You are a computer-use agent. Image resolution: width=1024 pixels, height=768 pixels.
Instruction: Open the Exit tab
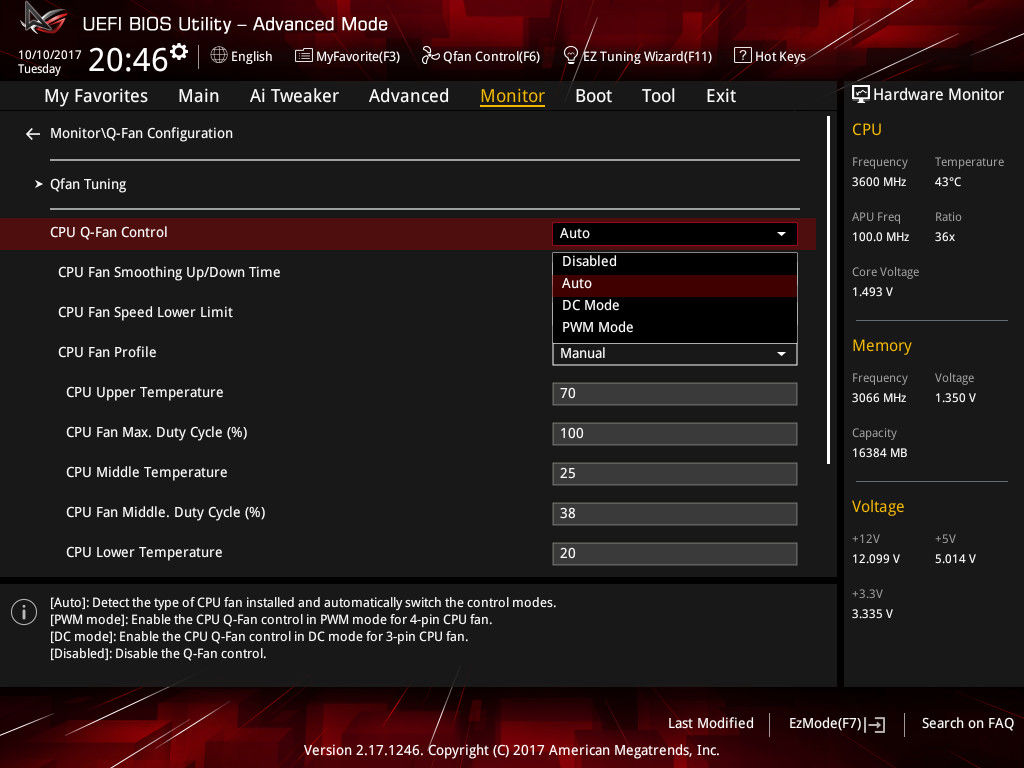pyautogui.click(x=721, y=96)
